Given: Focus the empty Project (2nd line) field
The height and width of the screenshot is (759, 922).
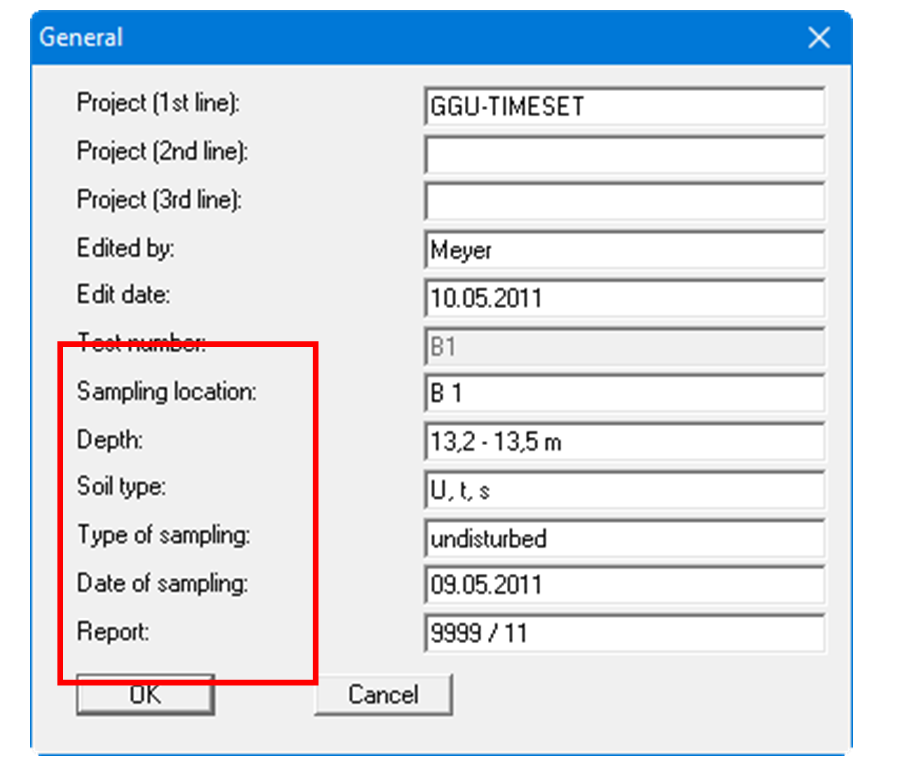Looking at the screenshot, I should pyautogui.click(x=624, y=155).
